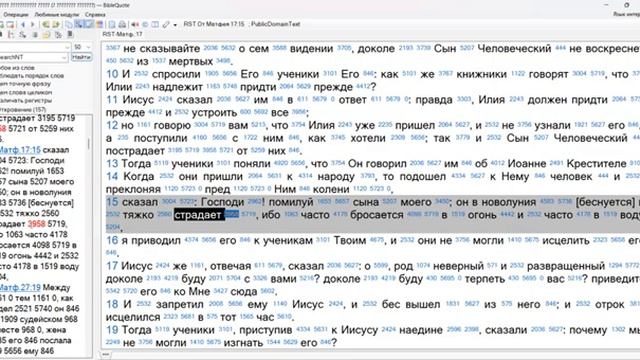The image size is (640, 360).
Task: Click verse number 17
Action: tap(112, 266)
